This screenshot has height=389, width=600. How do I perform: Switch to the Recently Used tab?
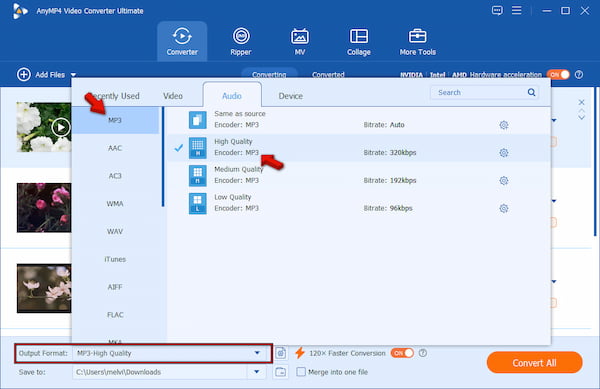tap(114, 96)
